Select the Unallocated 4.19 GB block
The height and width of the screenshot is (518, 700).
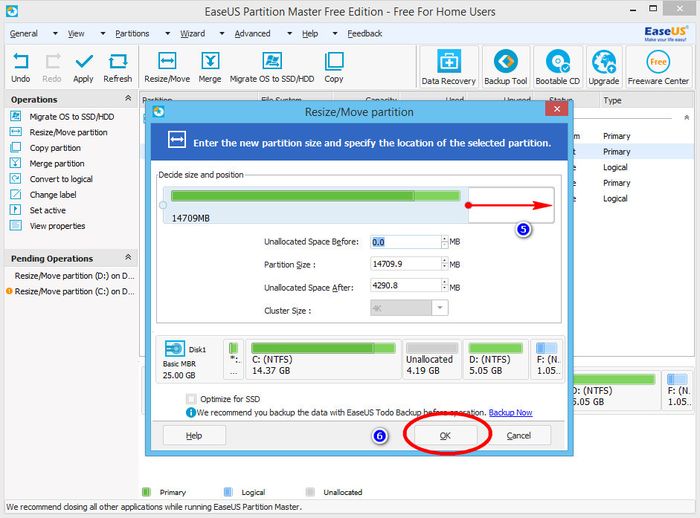432,359
